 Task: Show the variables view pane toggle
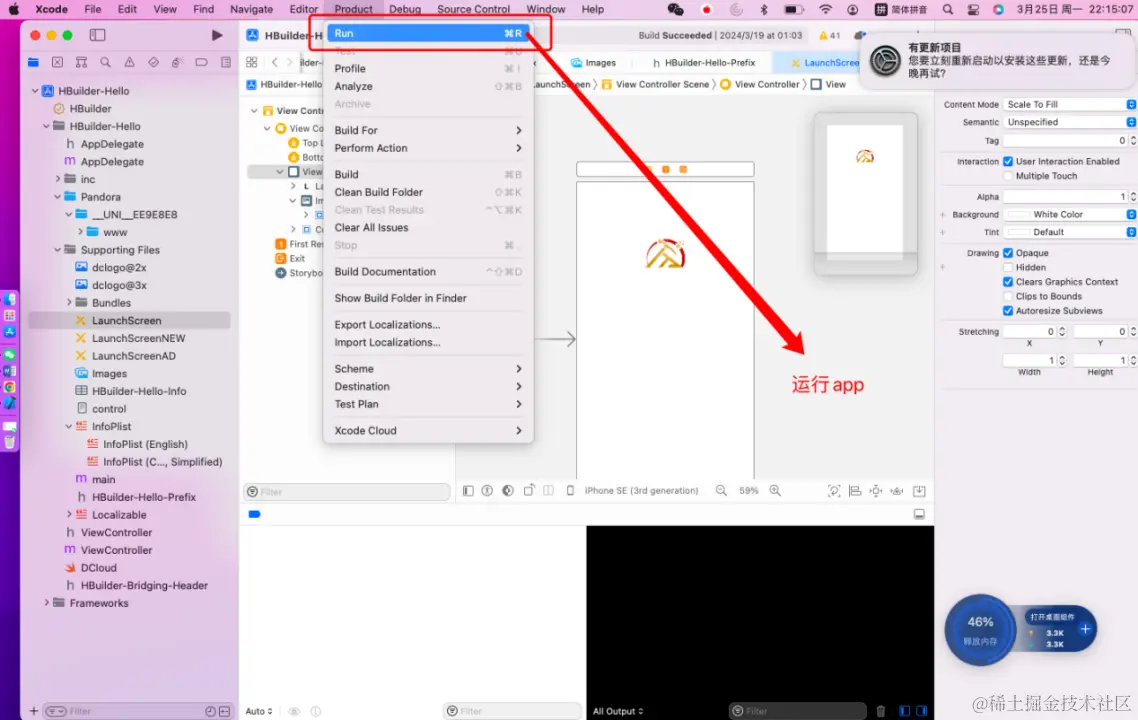pyautogui.click(x=904, y=711)
